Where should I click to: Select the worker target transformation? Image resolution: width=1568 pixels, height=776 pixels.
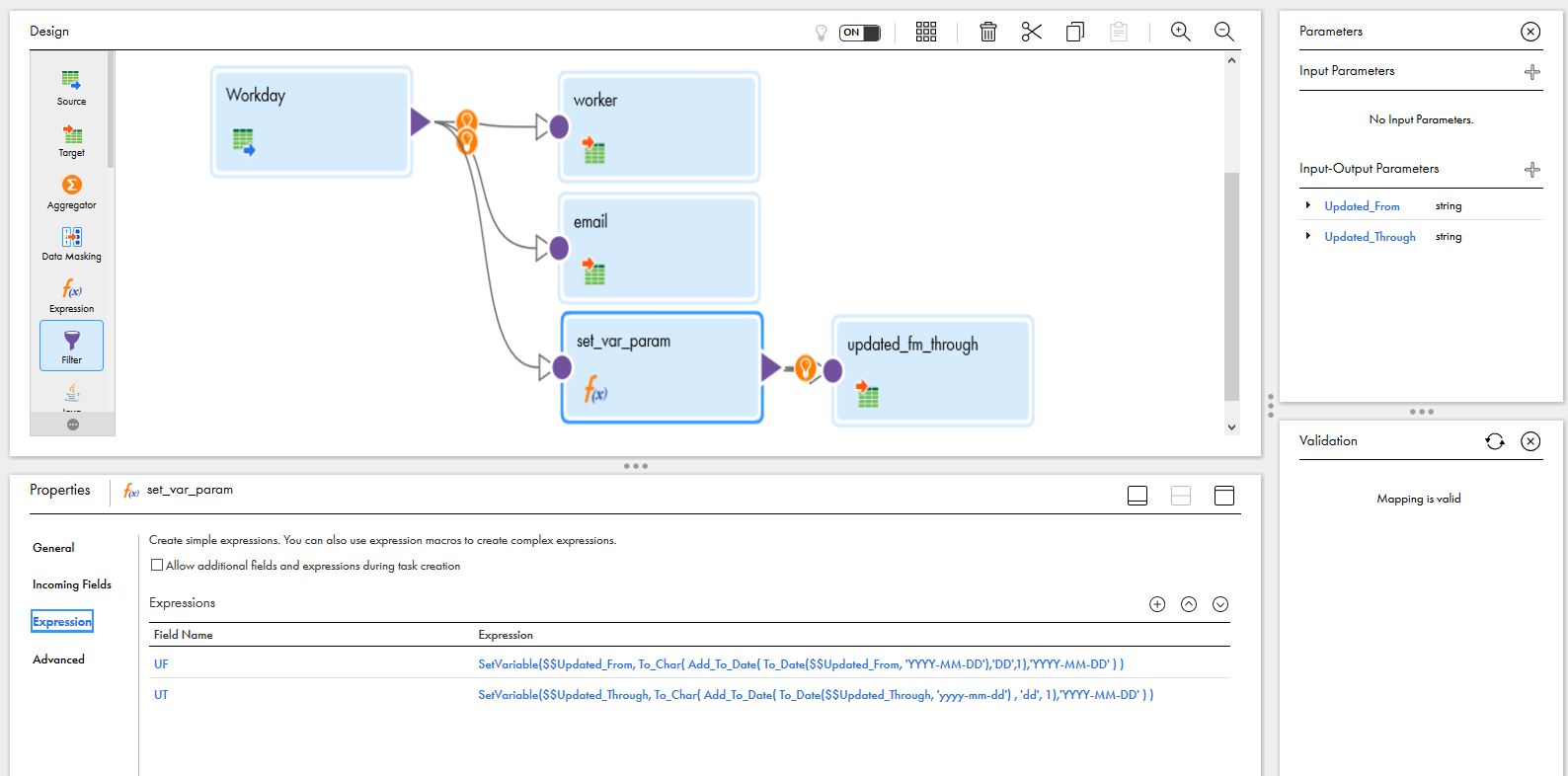click(660, 127)
